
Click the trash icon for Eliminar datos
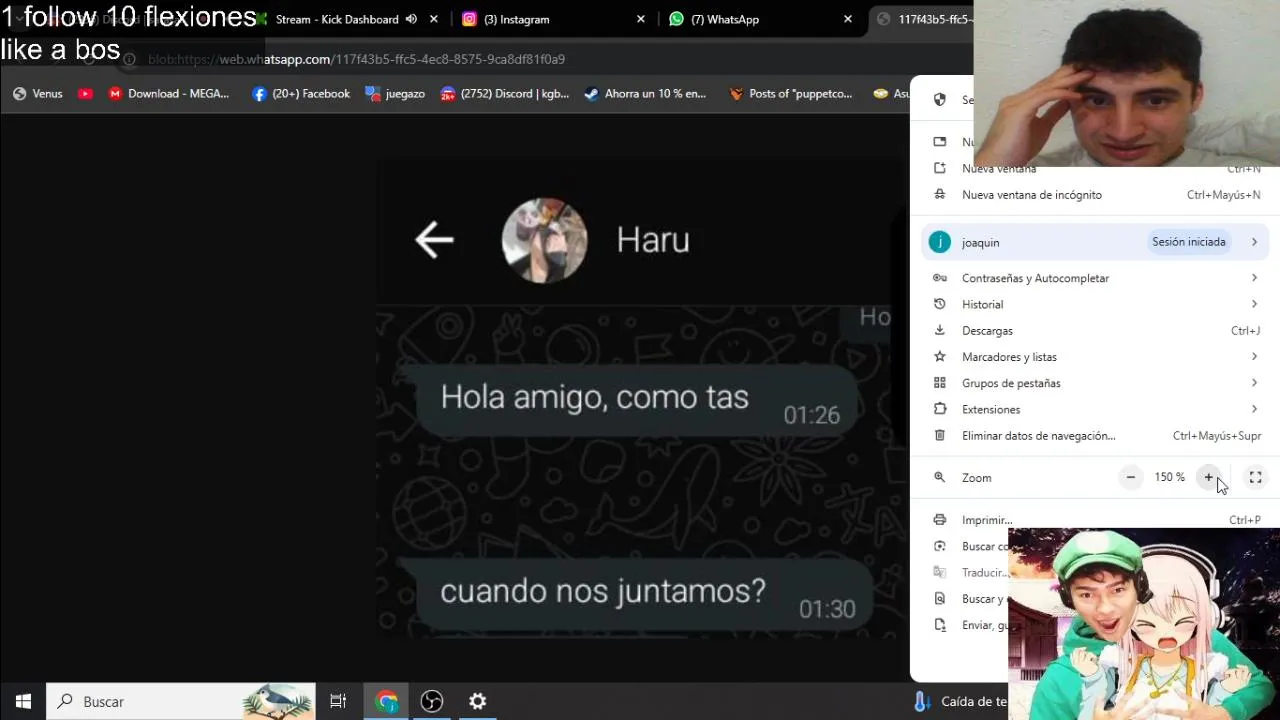pyautogui.click(x=939, y=436)
